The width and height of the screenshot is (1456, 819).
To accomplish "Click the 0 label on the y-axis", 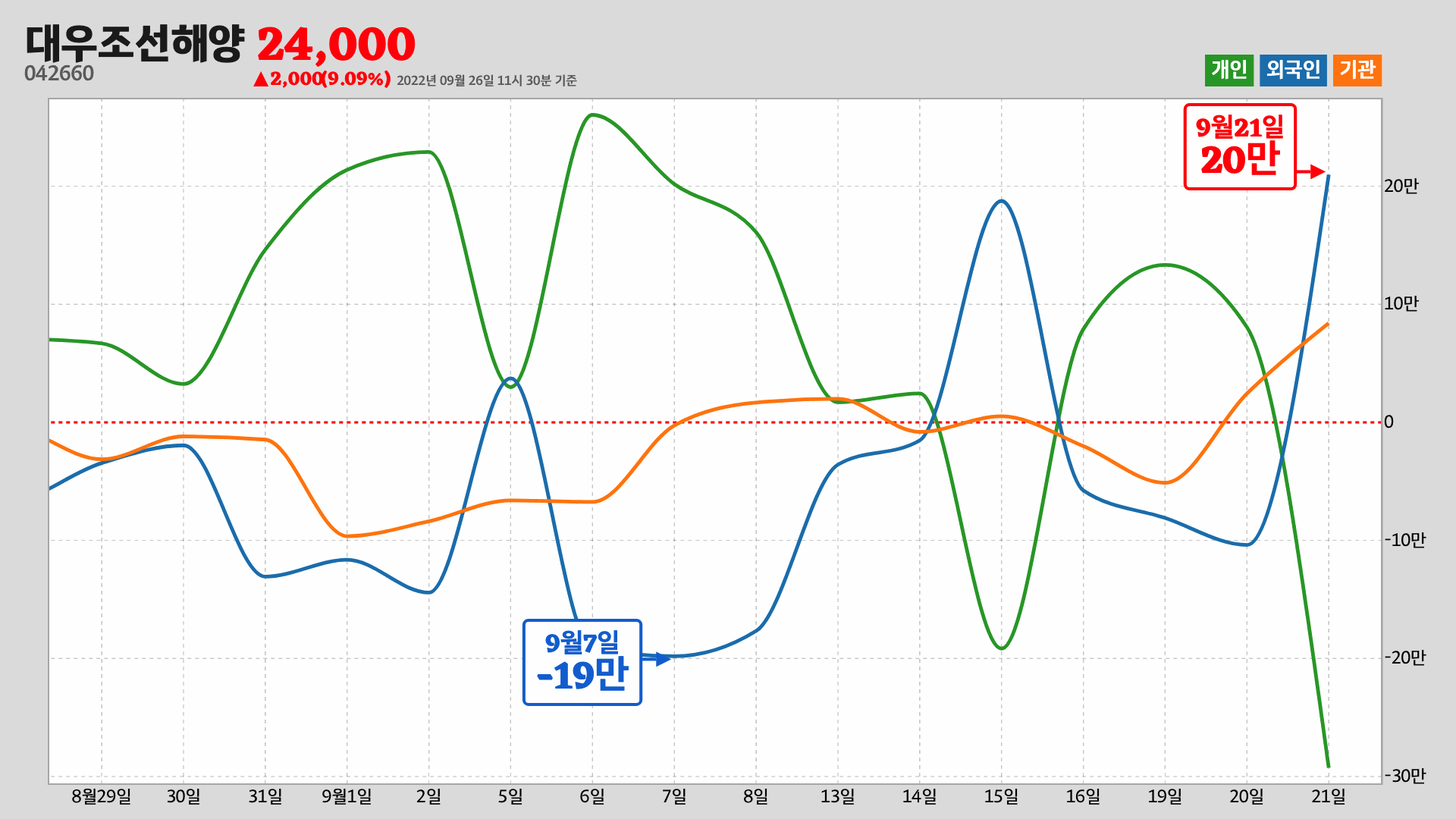I will point(1389,422).
